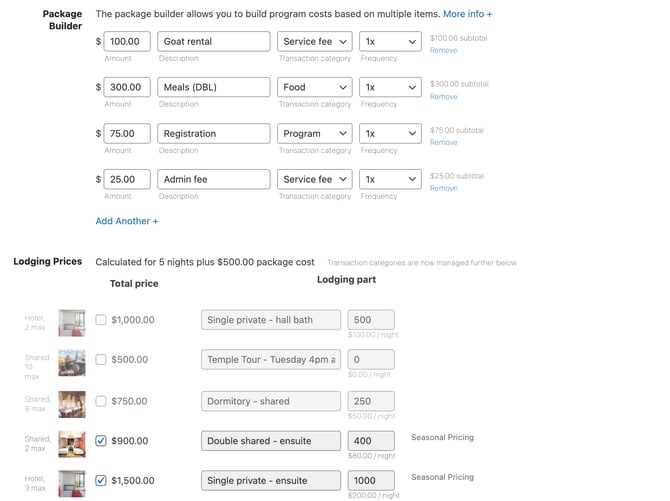The width and height of the screenshot is (670, 501).
Task: Click the Double shared ensuite room thumbnail
Action: pos(72,444)
